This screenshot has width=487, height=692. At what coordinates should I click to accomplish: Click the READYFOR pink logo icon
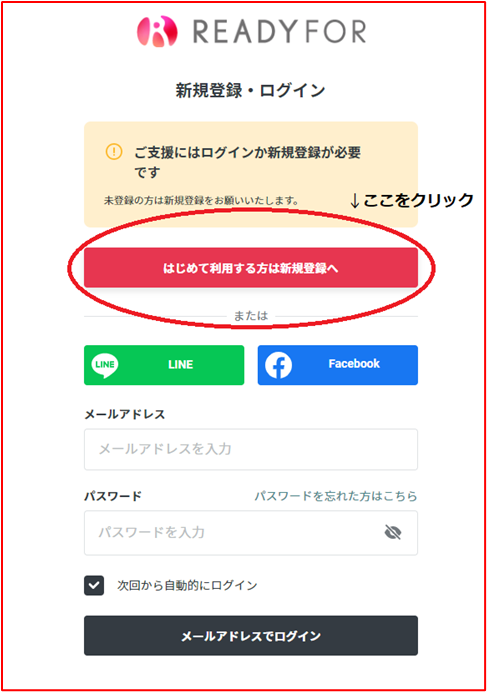point(157,31)
